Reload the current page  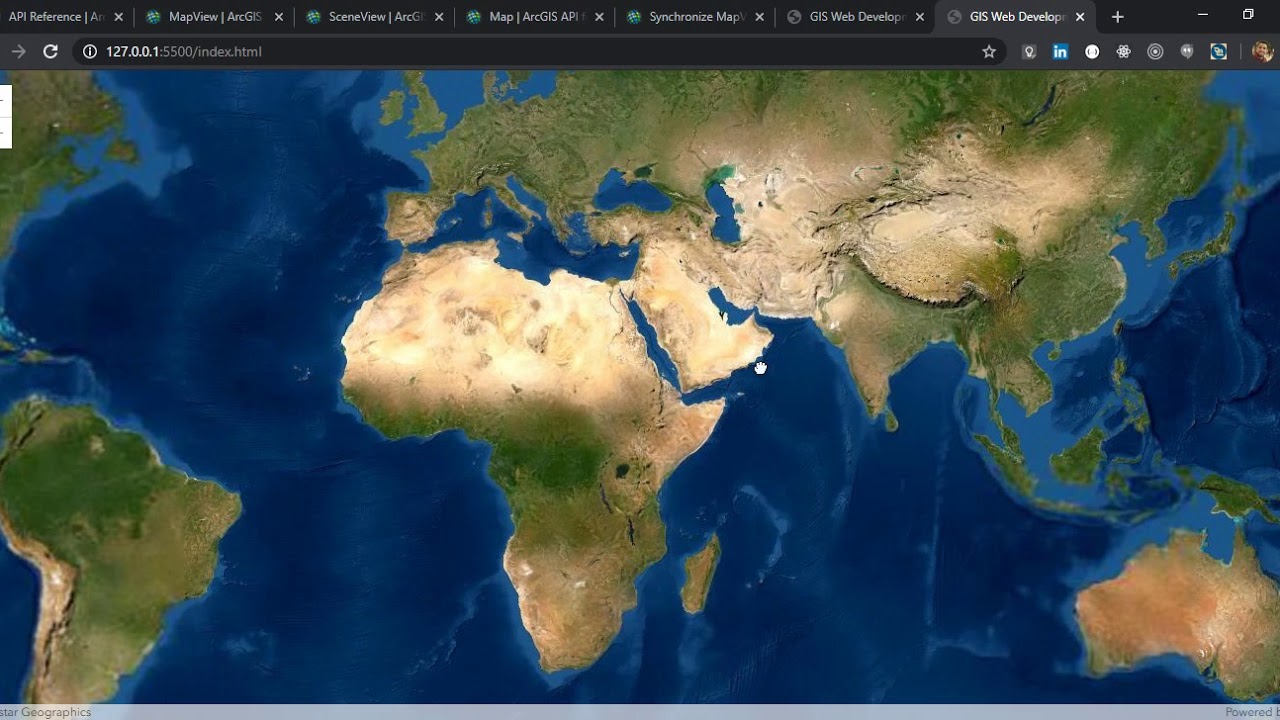point(50,51)
